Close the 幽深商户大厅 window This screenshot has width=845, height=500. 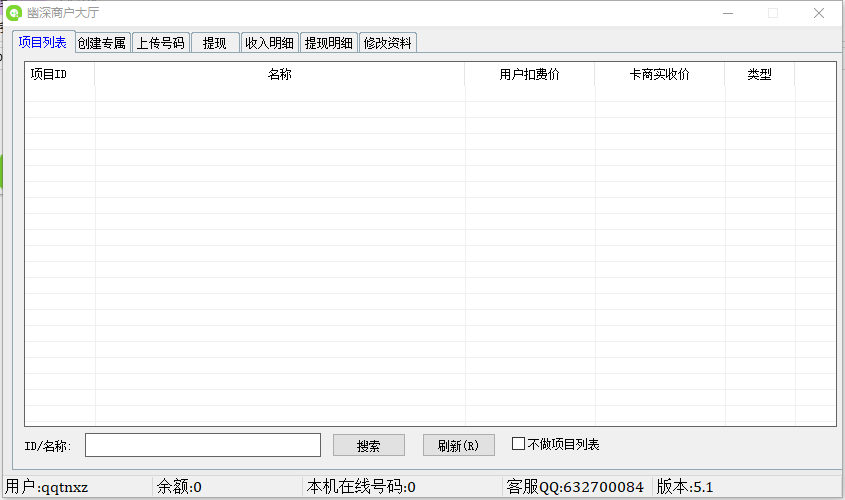point(819,13)
